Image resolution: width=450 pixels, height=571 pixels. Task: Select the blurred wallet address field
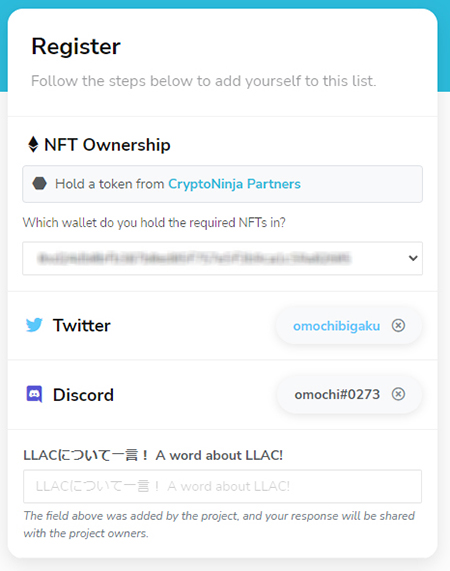tap(222, 258)
